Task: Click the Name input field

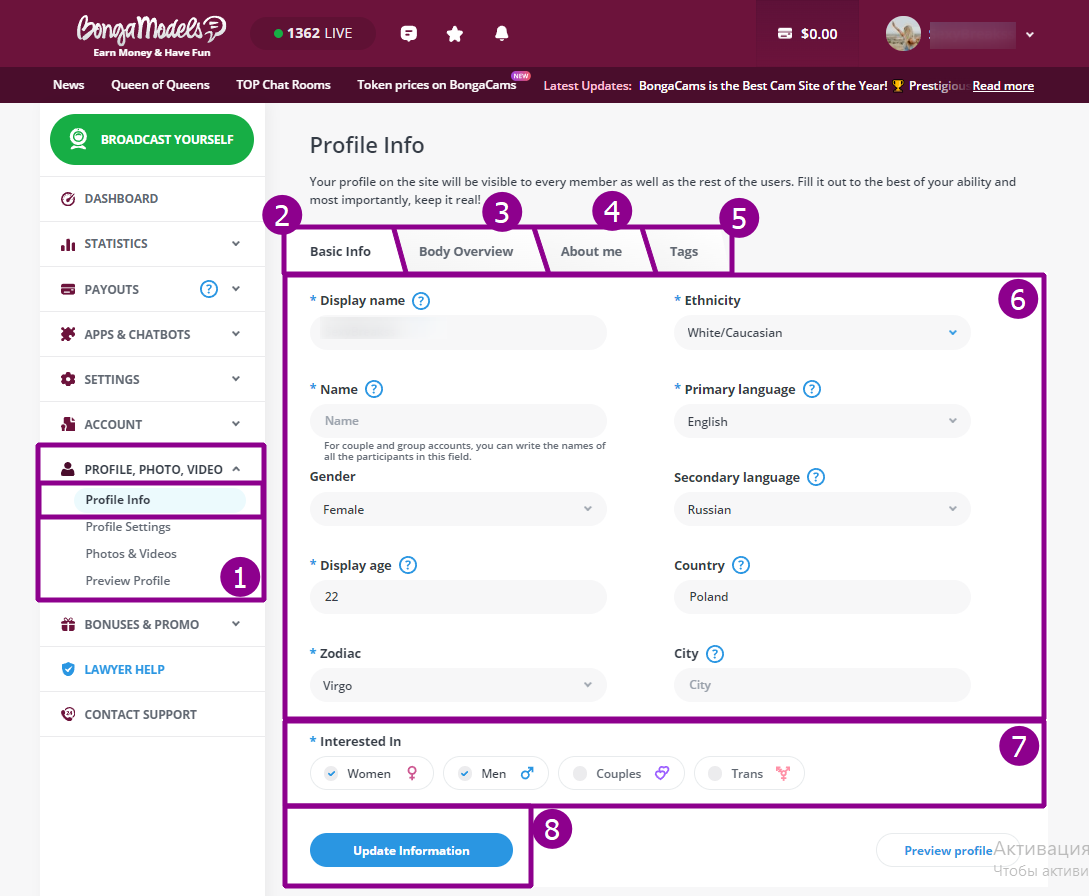Action: (x=458, y=421)
